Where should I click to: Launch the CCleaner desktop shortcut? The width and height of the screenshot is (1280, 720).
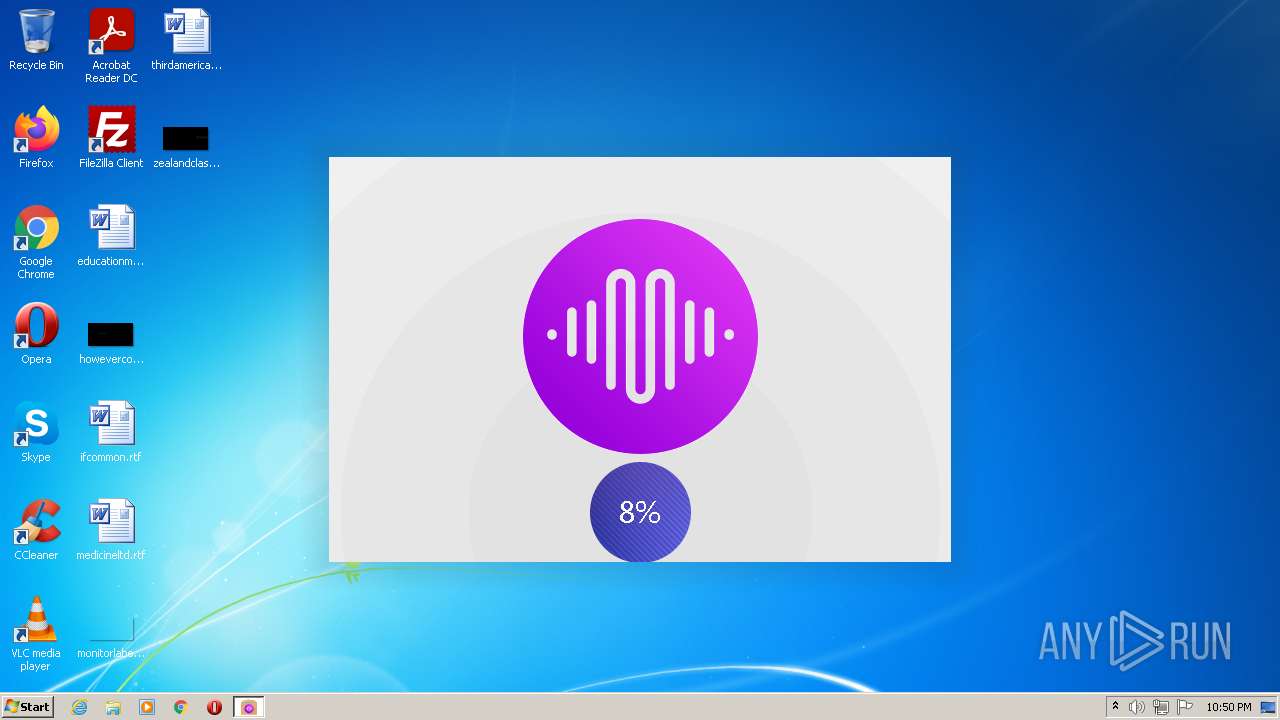click(x=36, y=530)
